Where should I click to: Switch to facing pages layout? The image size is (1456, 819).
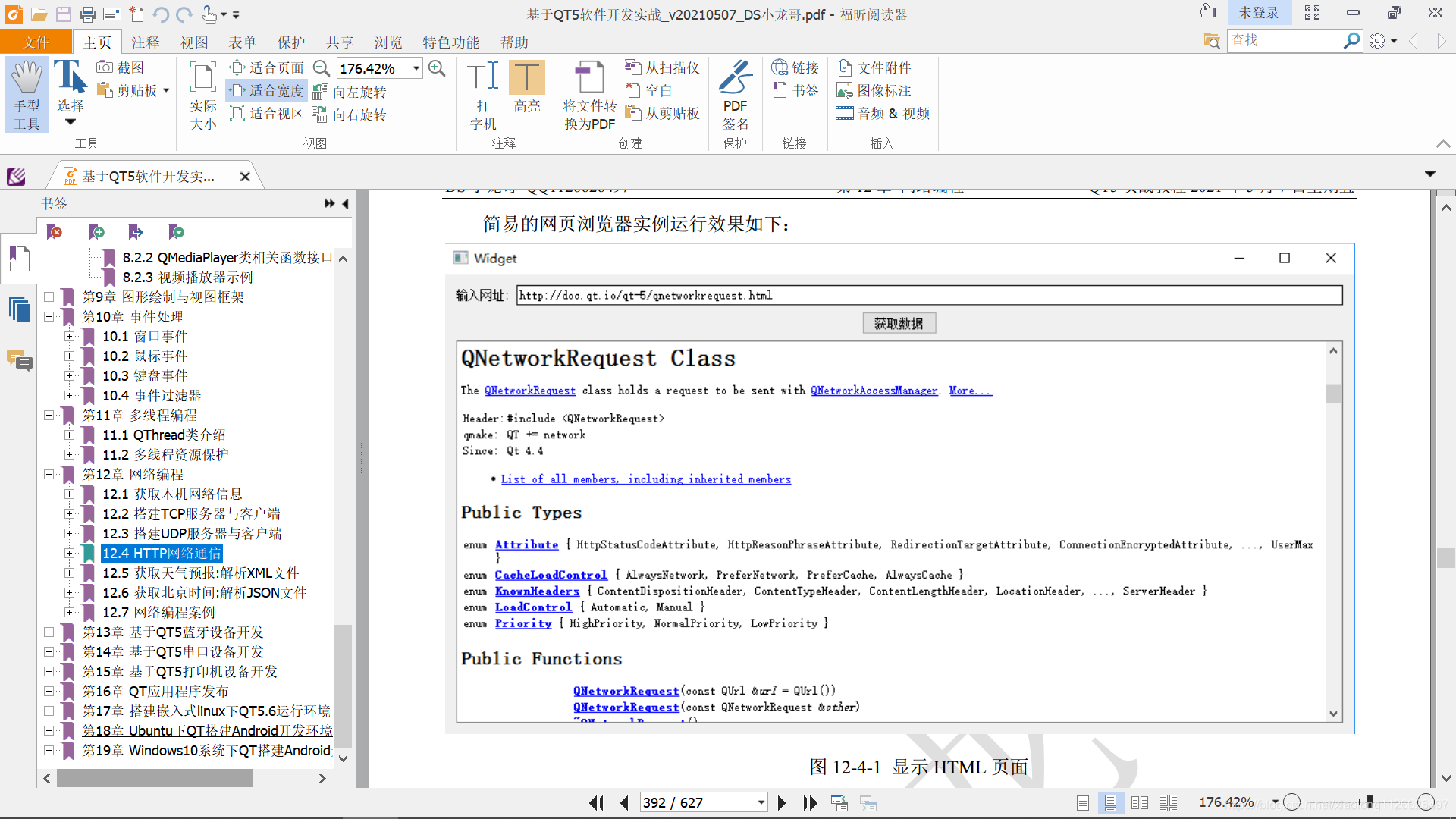click(x=1139, y=802)
